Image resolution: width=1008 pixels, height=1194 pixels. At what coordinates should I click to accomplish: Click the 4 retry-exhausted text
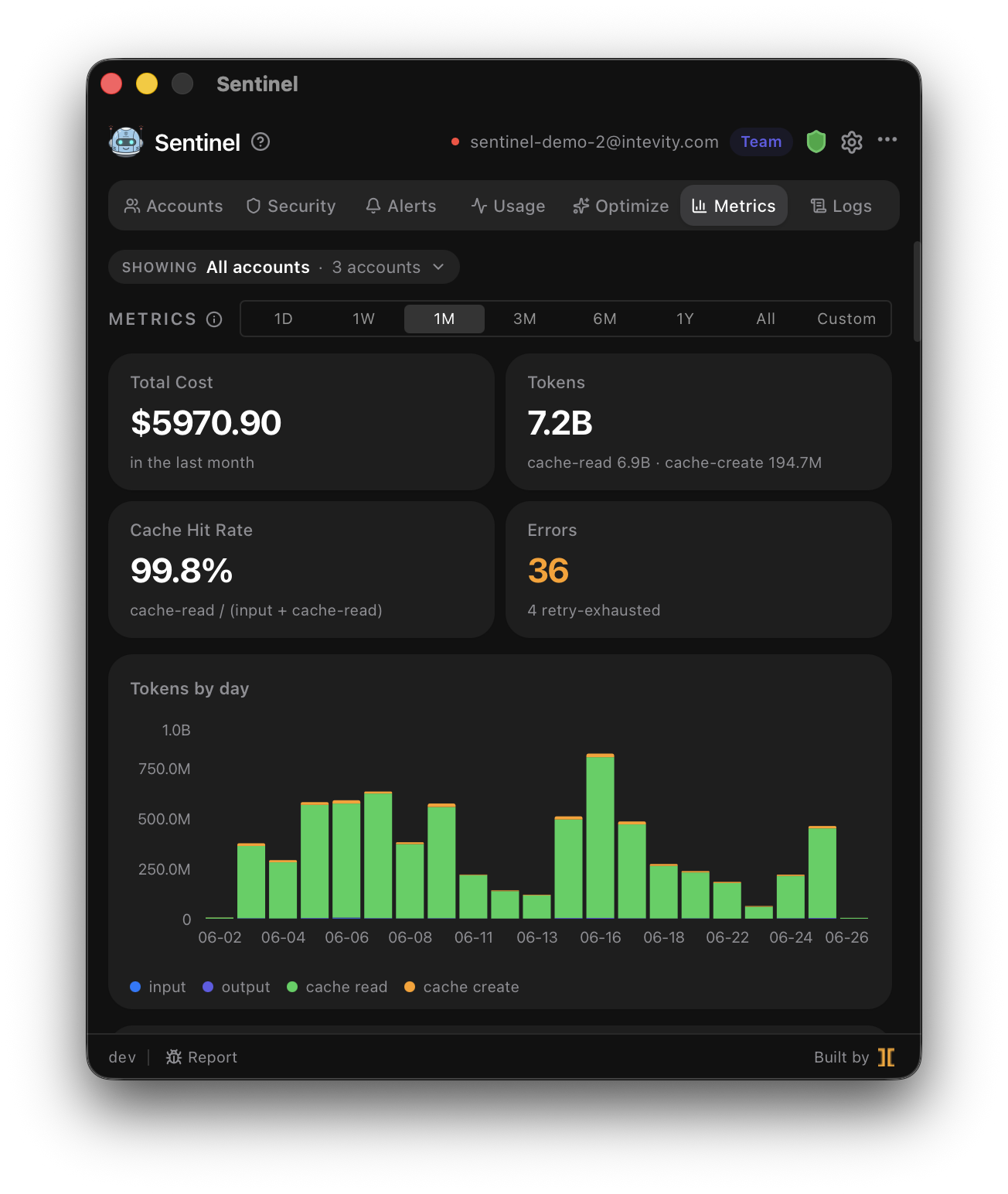pos(594,610)
